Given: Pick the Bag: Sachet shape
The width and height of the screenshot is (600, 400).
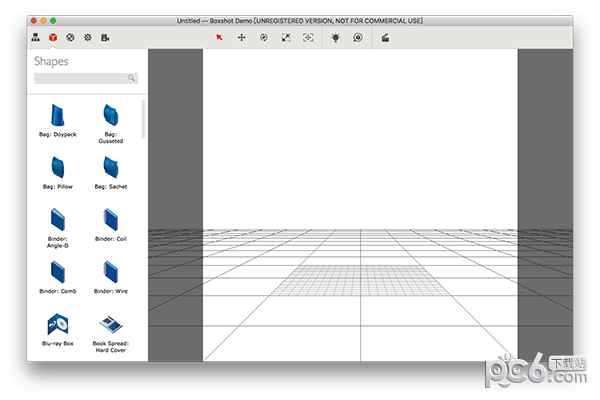Looking at the screenshot, I should point(111,173).
